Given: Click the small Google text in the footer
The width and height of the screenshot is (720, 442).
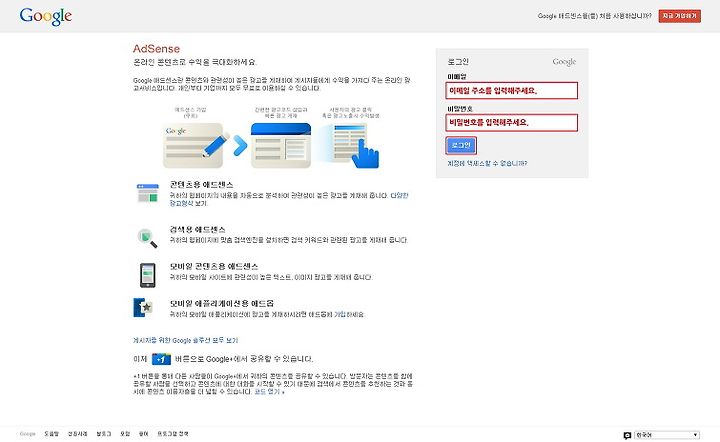Looking at the screenshot, I should 28,434.
